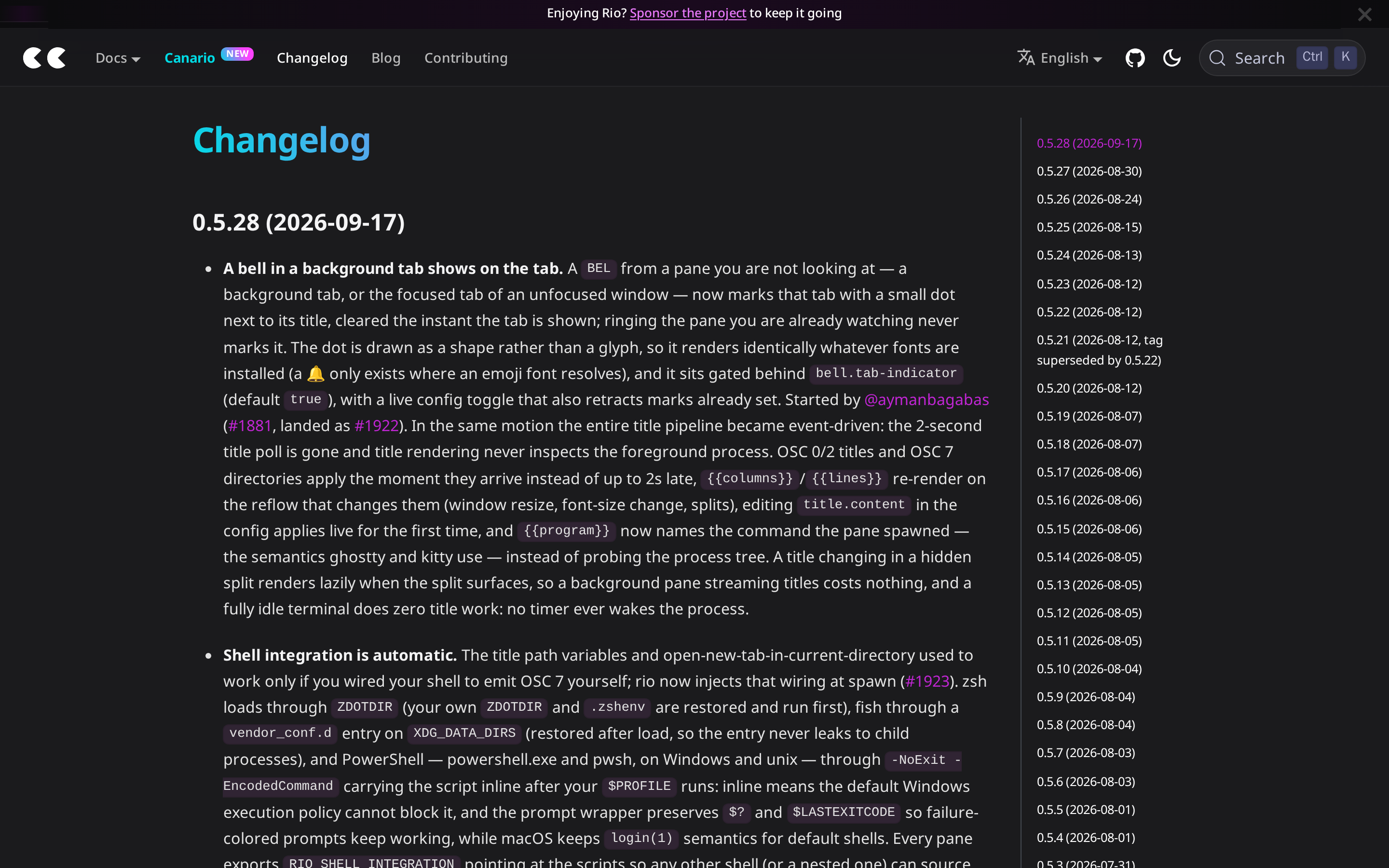Expand the Docs dropdown
Image resolution: width=1389 pixels, height=868 pixels.
point(118,58)
